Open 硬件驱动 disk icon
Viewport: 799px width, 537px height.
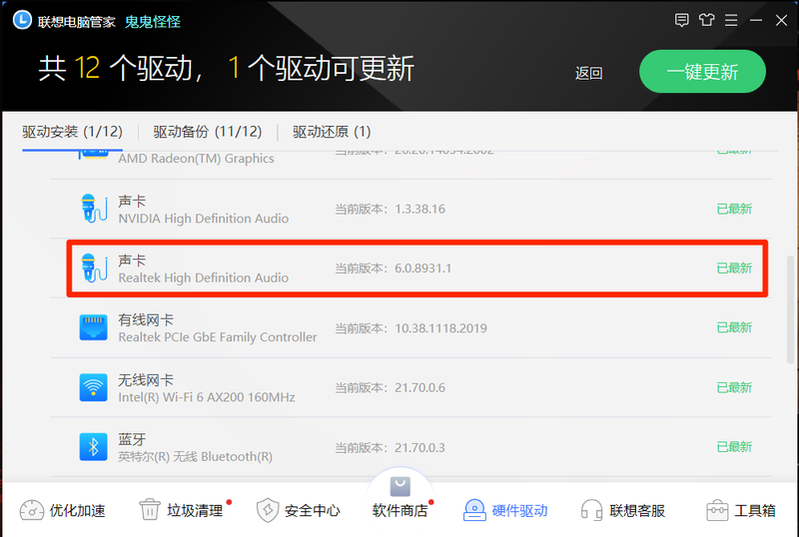click(474, 510)
